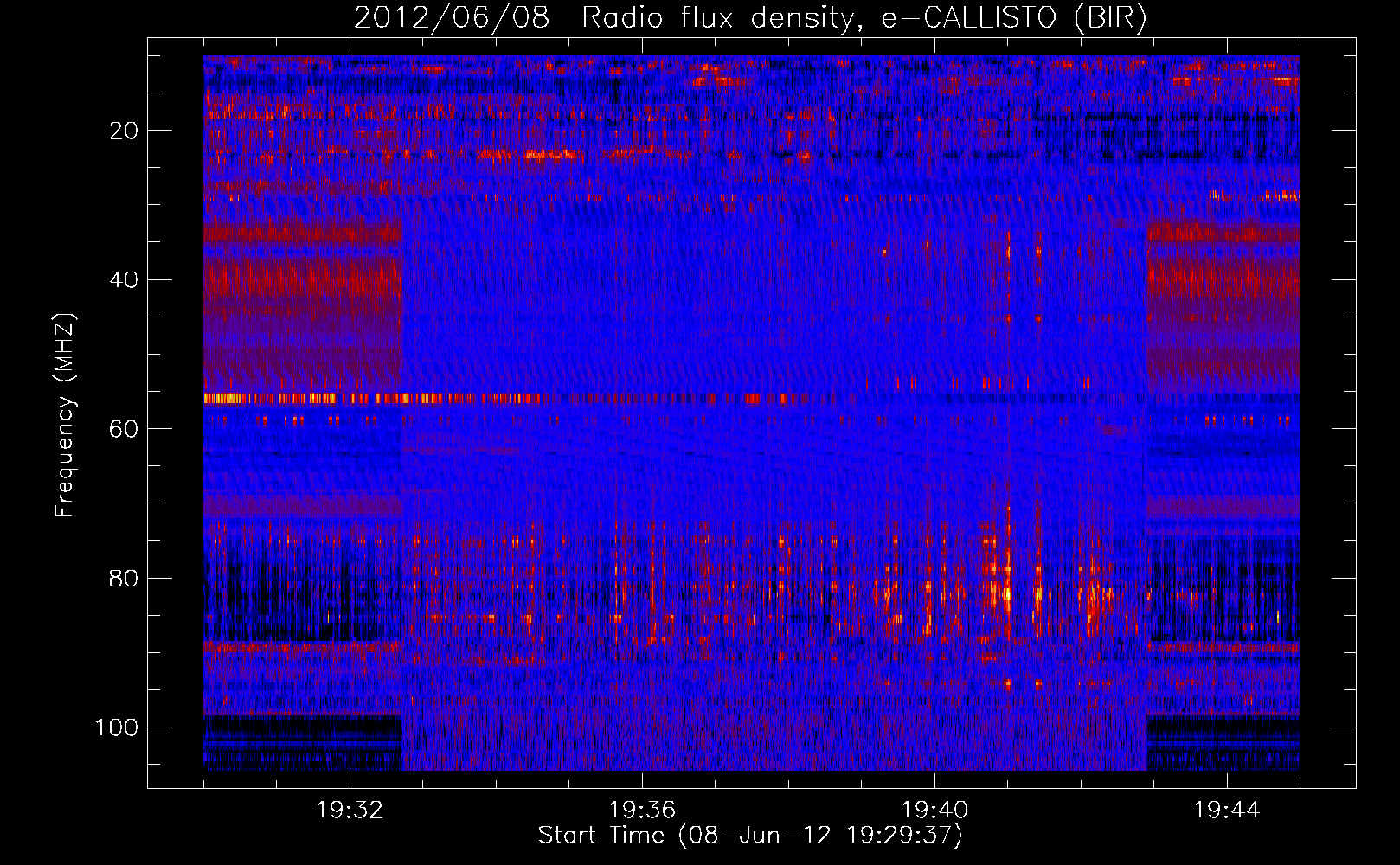Click the 'Start Time (08-Jun-12 19:29:37)' label
Viewport: 1400px width, 865px height.
[750, 836]
